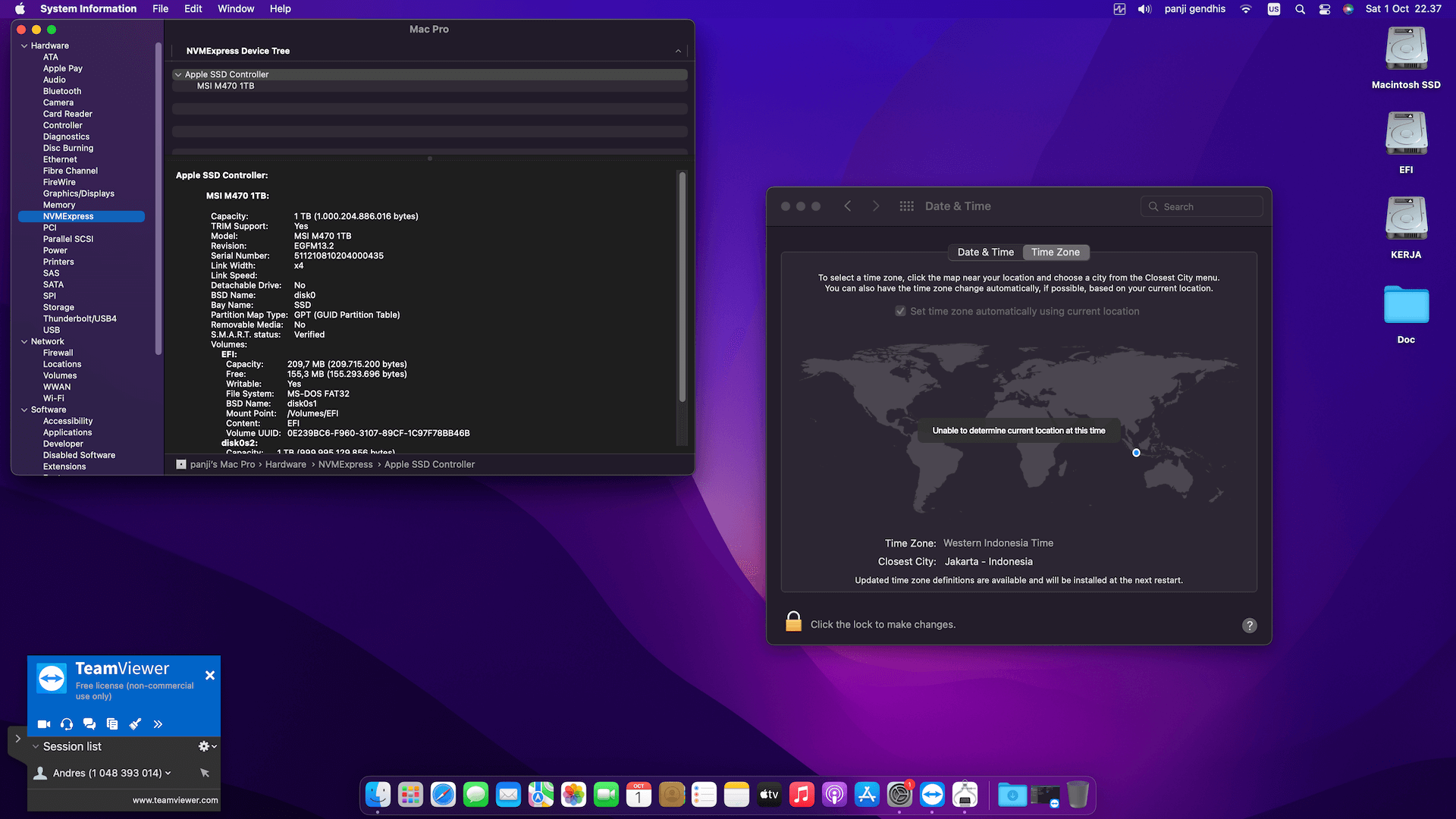Viewport: 1456px width, 819px height.
Task: Show all preferences grid icon
Action: (906, 206)
